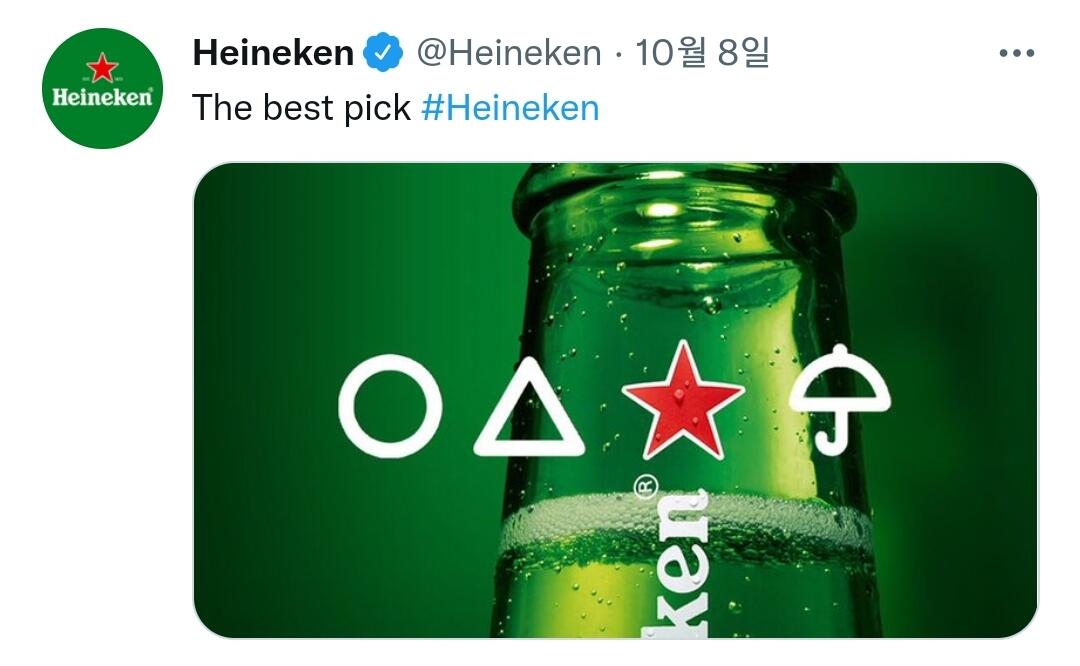Select the bold Heineken display name
1080x666 pixels.
tap(273, 53)
